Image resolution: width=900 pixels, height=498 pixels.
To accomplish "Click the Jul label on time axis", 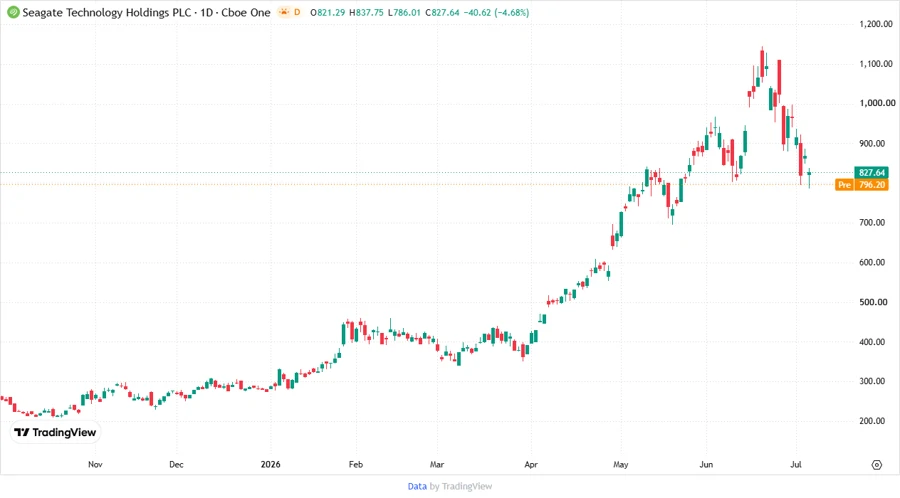I will (x=796, y=464).
